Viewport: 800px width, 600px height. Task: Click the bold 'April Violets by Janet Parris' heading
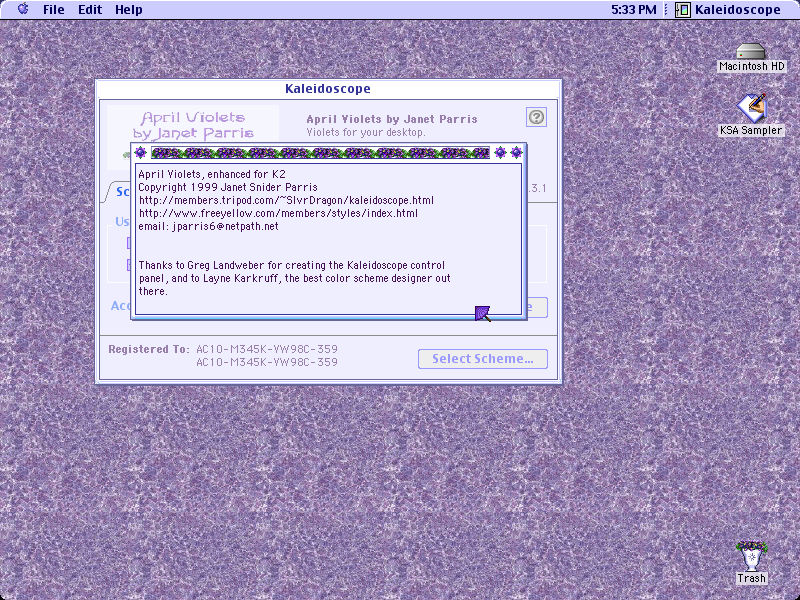(x=392, y=119)
